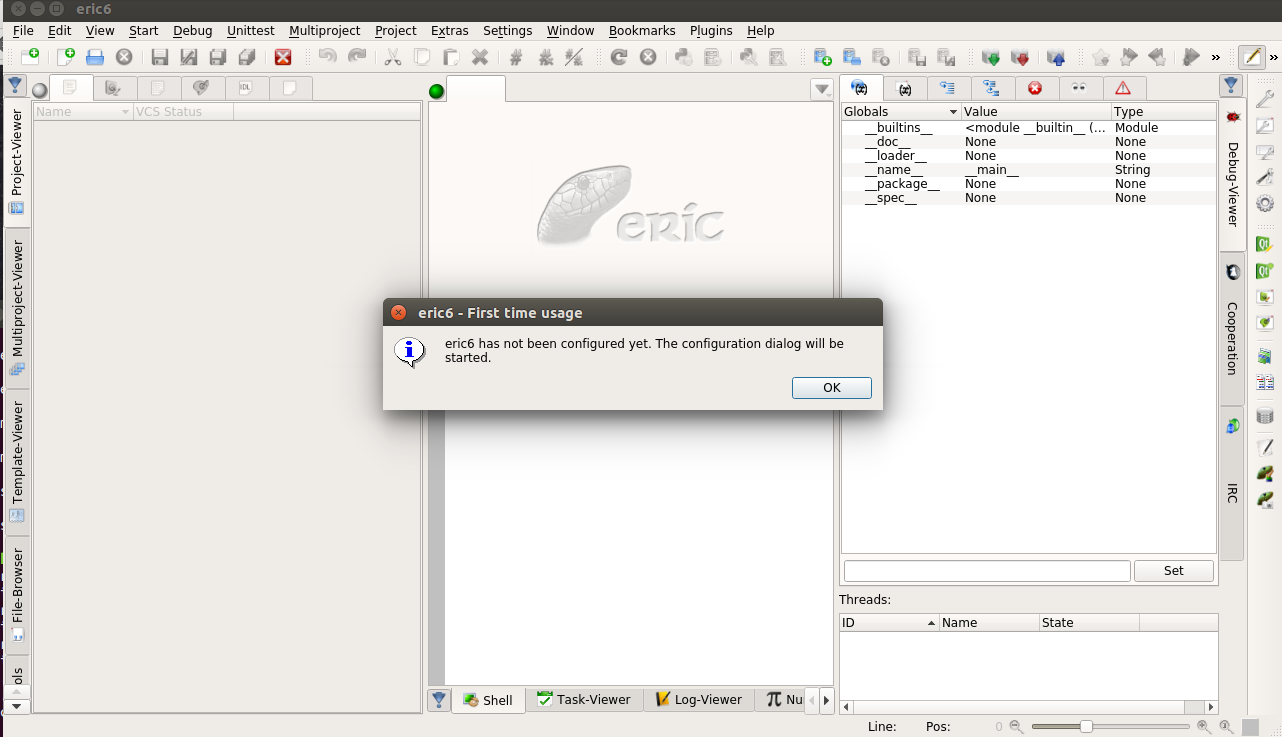Open the editor tab list dropdown arrow
Image resolution: width=1282 pixels, height=737 pixels.
point(822,90)
